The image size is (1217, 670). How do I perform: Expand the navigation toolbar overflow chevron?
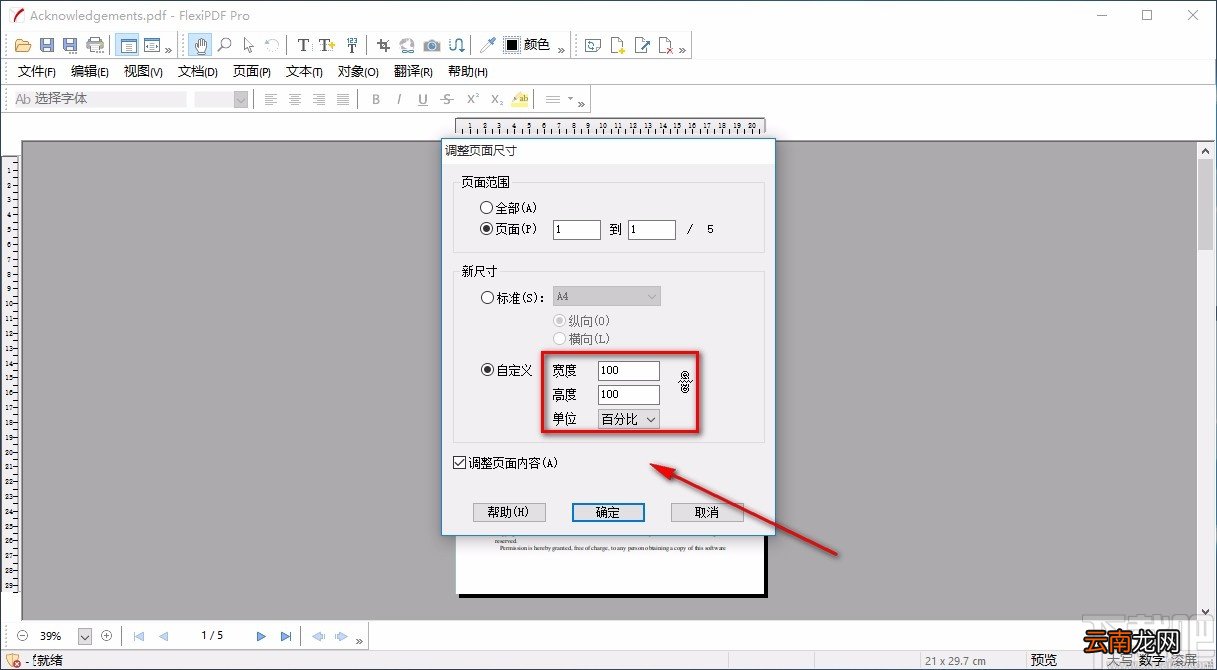pyautogui.click(x=359, y=640)
